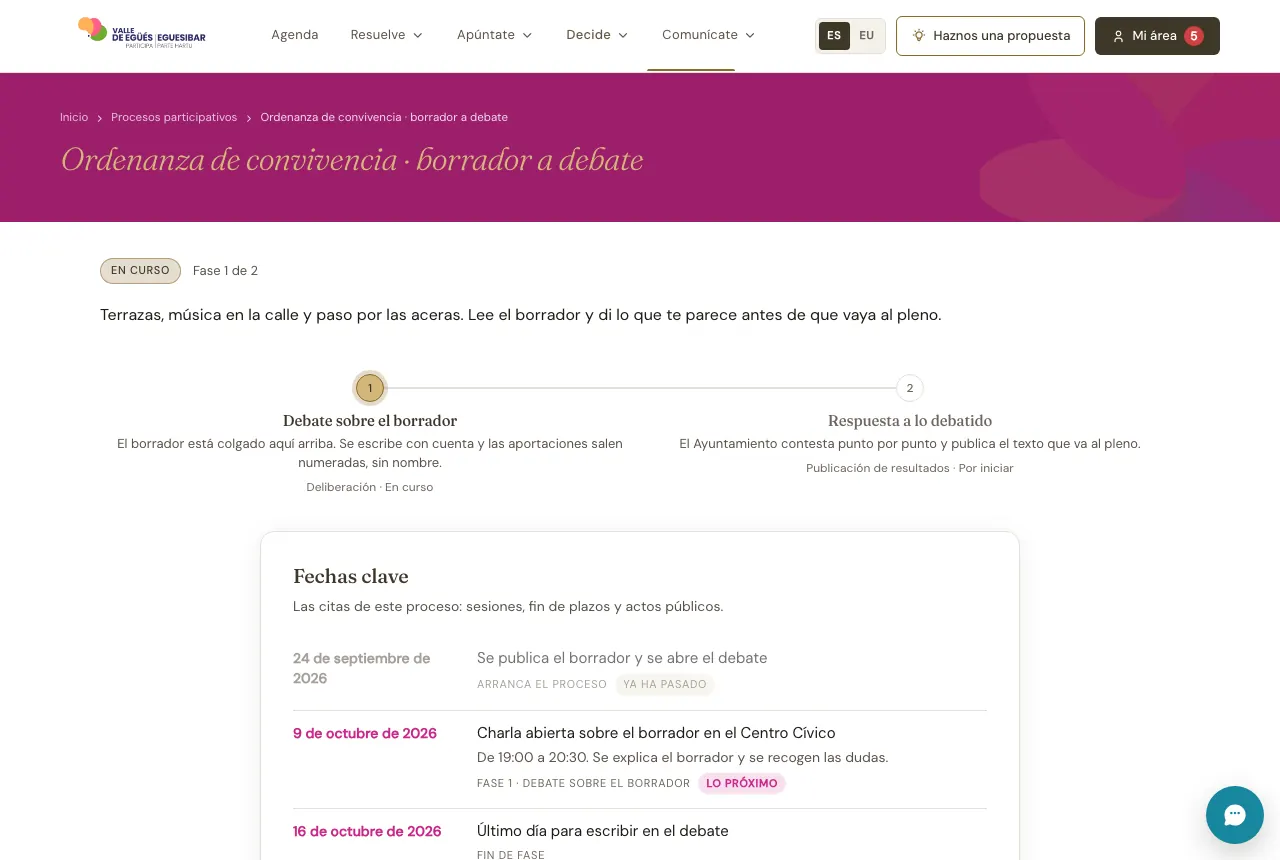The height and width of the screenshot is (860, 1280).
Task: Switch language to EU
Action: point(866,36)
